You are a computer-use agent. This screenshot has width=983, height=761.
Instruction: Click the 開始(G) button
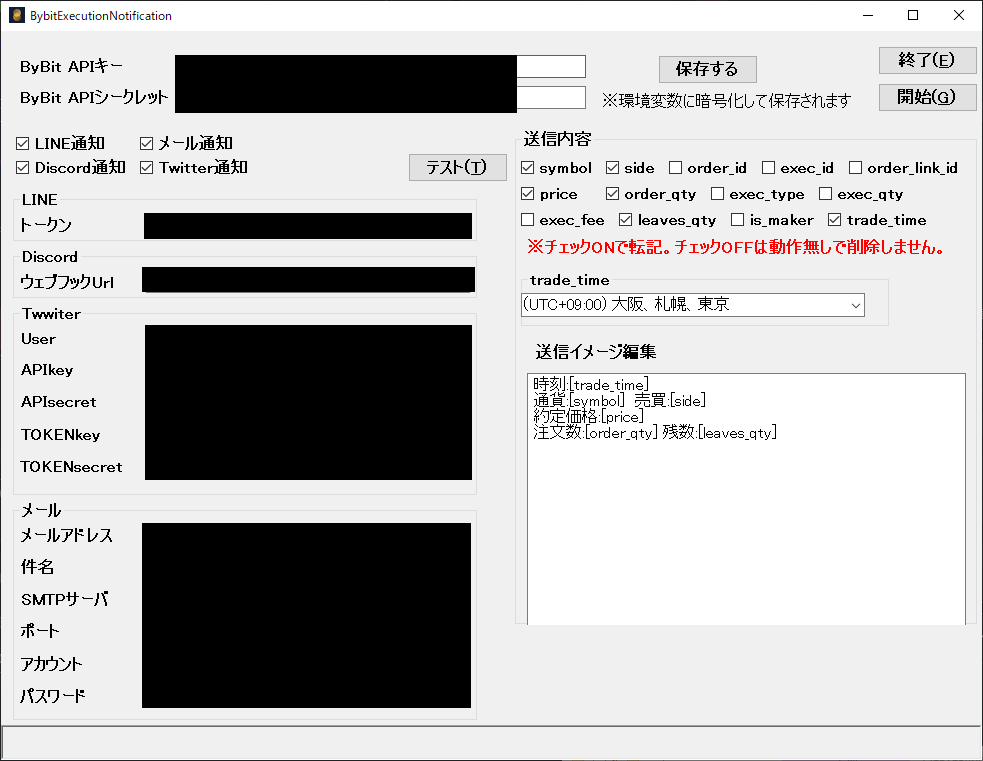[927, 97]
